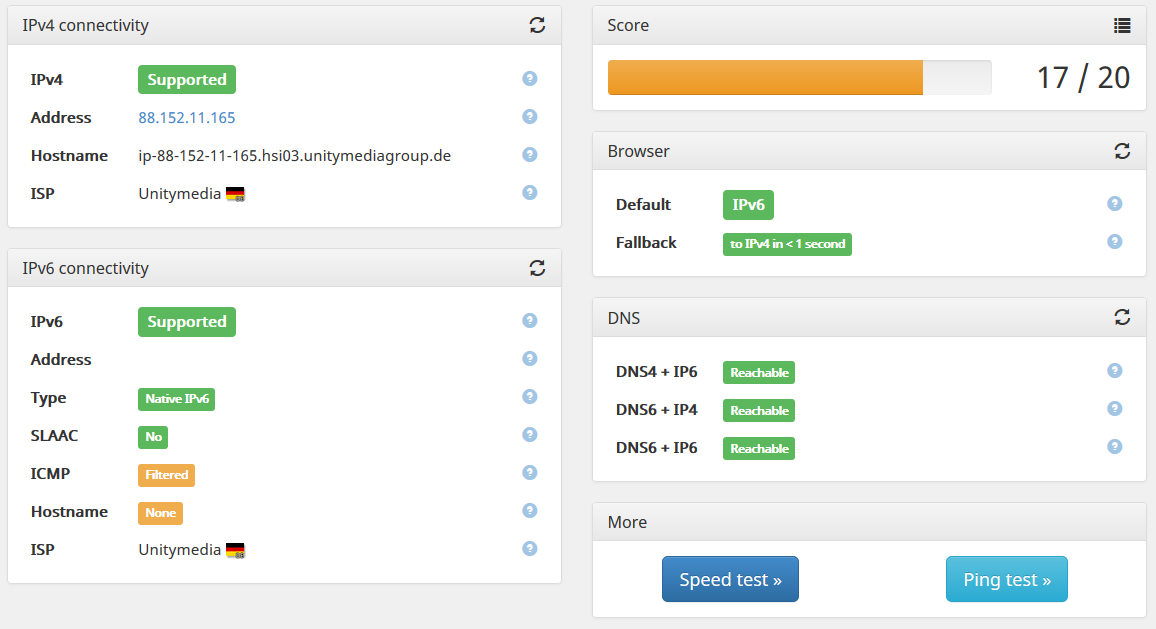Viewport: 1156px width, 629px height.
Task: Click help icon for IPv4 Hostname
Action: [530, 155]
